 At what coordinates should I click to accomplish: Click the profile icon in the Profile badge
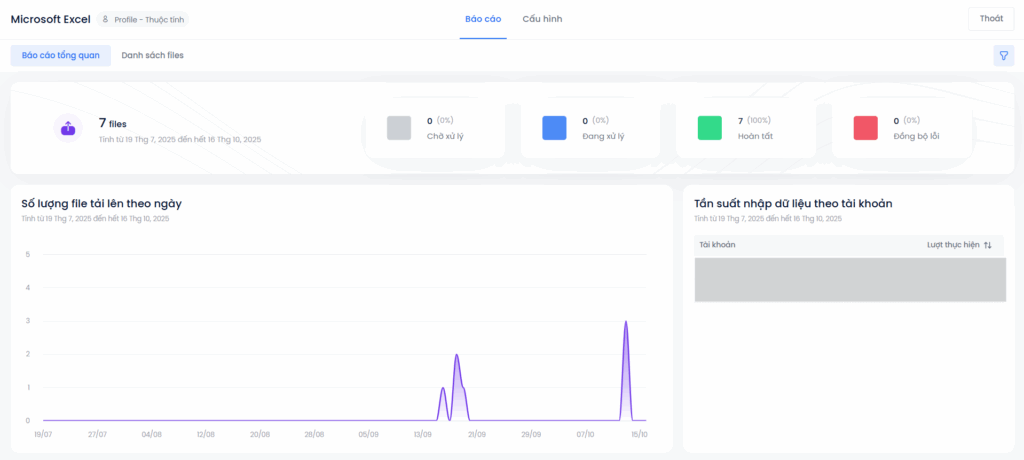click(x=106, y=19)
